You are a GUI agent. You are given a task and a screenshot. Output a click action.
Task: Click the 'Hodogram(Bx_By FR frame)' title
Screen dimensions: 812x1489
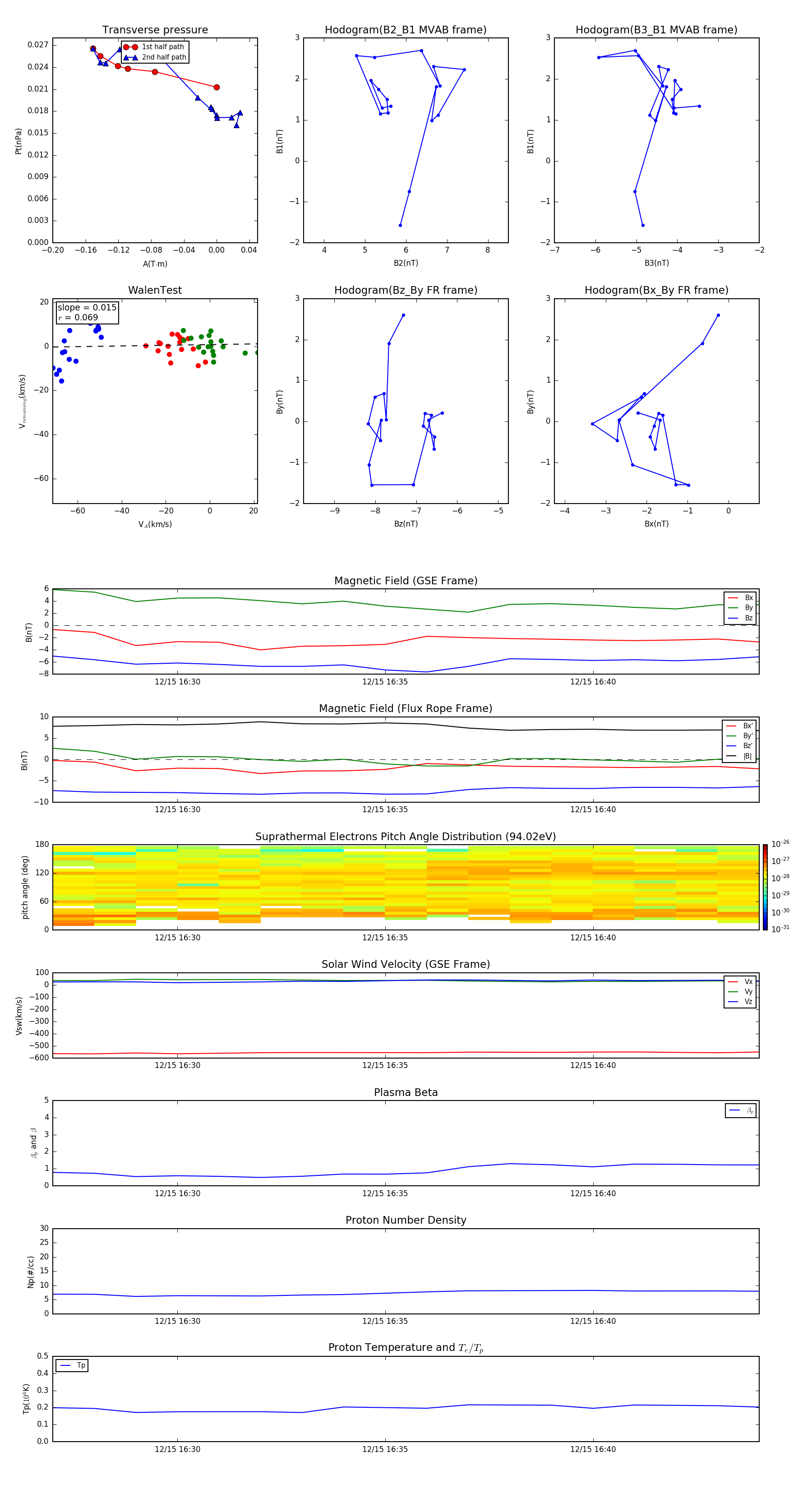coord(656,290)
